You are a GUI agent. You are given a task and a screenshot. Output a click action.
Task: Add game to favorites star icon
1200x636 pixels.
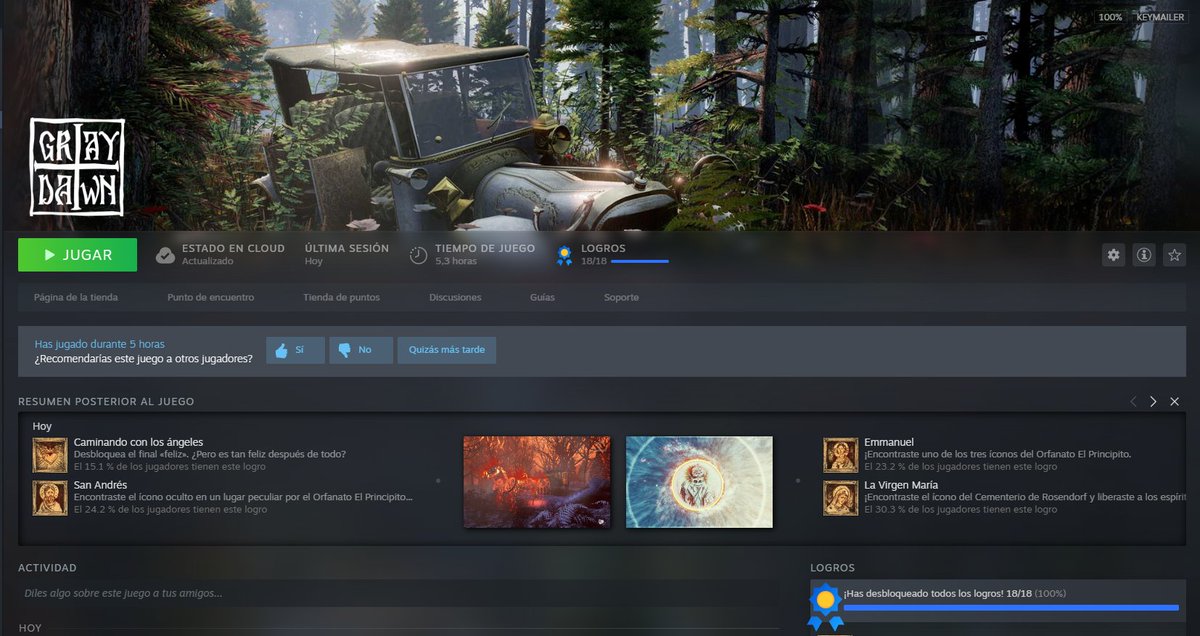pyautogui.click(x=1175, y=255)
